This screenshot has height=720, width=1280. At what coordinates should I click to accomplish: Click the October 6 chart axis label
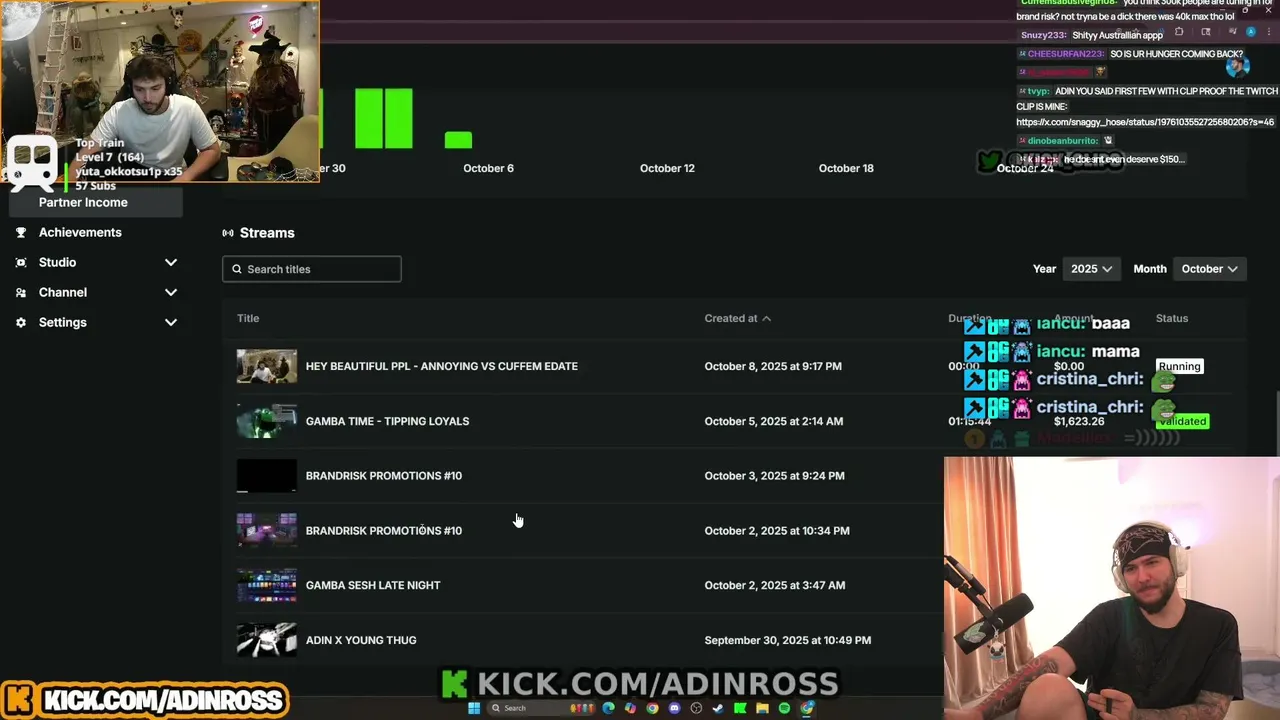tap(488, 168)
